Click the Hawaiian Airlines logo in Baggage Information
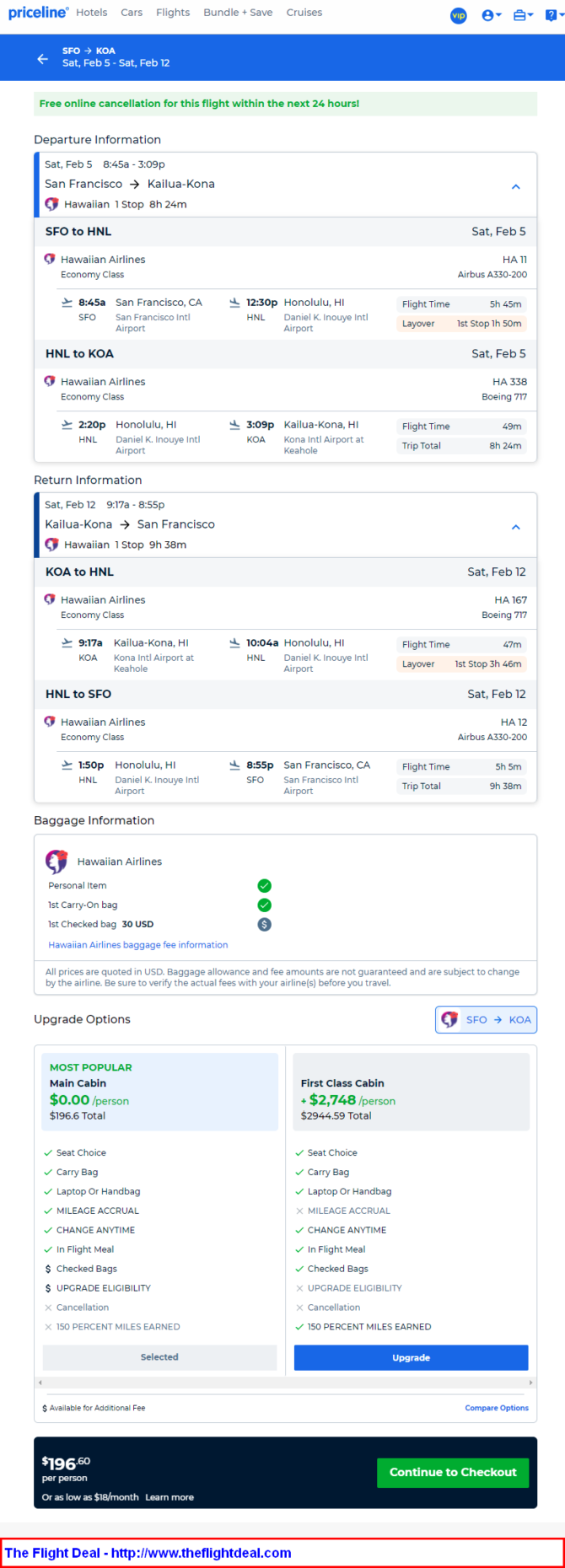This screenshot has width=565, height=1568. coord(56,861)
